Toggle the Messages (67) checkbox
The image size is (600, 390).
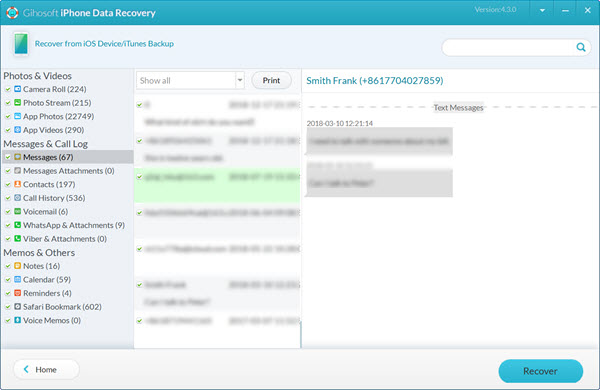point(8,157)
